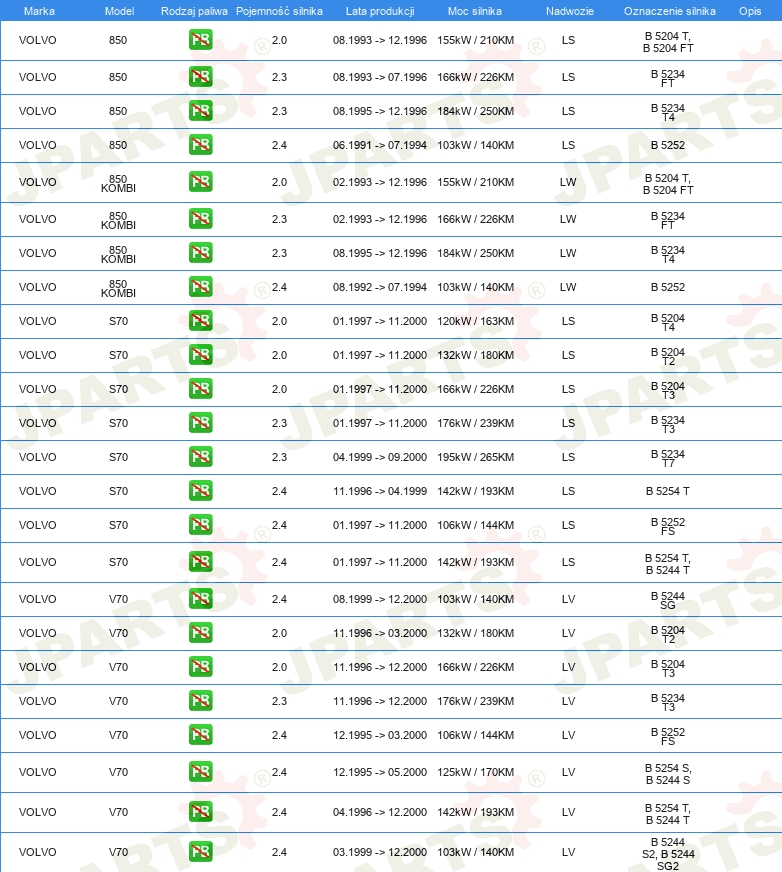Viewport: 782px width, 872px height.
Task: Select engine code B 5204 T4
Action: pos(668,323)
